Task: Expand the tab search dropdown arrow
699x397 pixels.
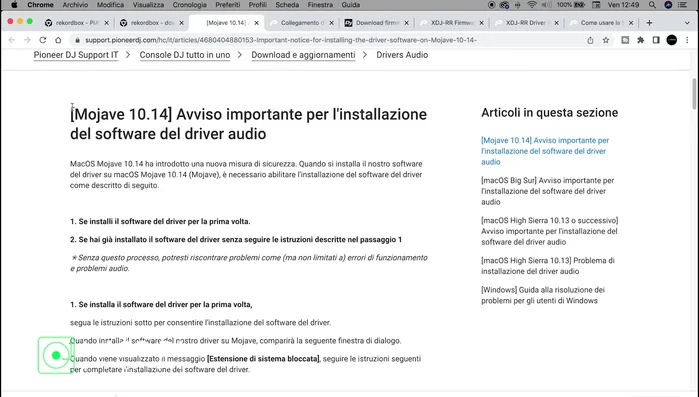Action: tap(687, 23)
